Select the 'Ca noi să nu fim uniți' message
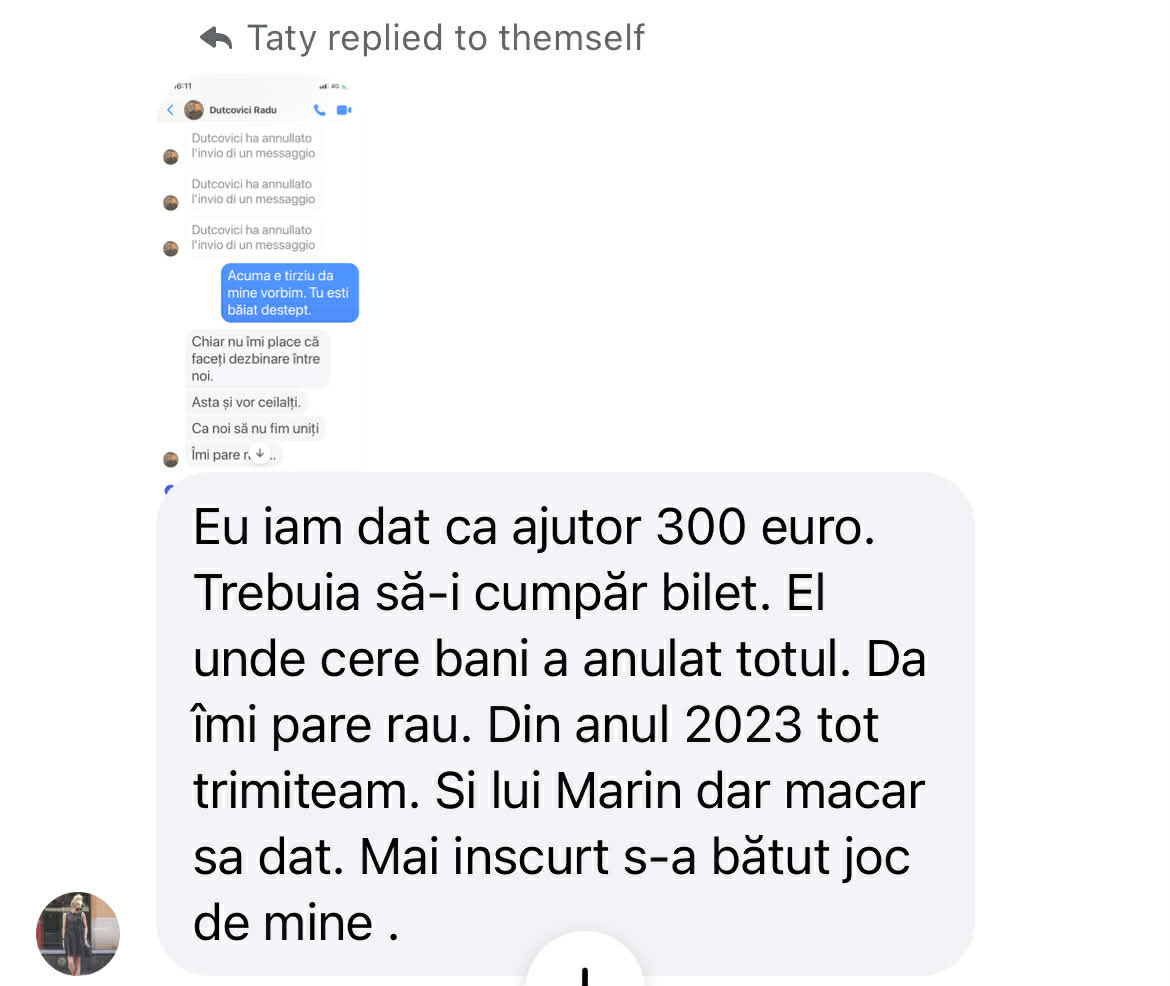This screenshot has width=1170, height=986. [255, 428]
